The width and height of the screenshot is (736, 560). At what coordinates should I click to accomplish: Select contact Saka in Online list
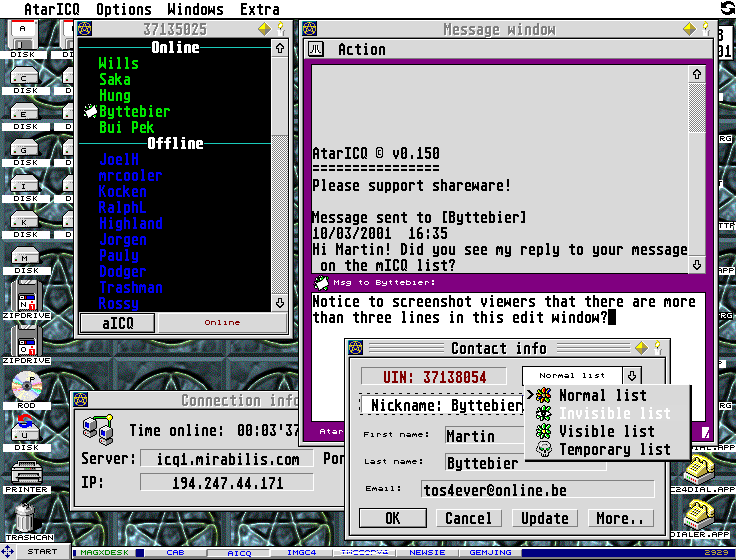coord(115,79)
